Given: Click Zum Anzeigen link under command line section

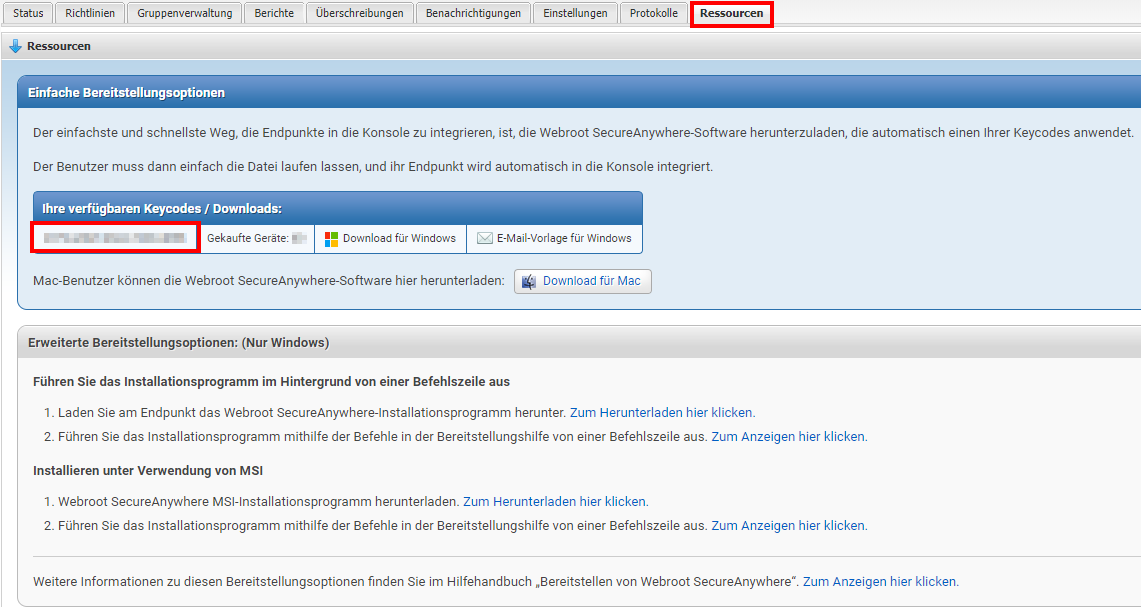Looking at the screenshot, I should pyautogui.click(x=788, y=437).
